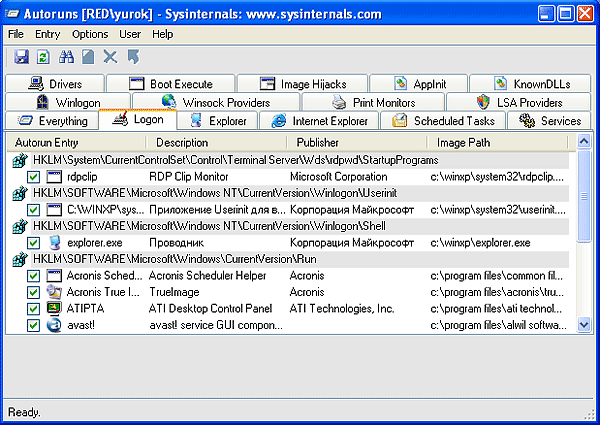The width and height of the screenshot is (600, 425).
Task: Switch to the Boot Execute tab
Action: coord(171,84)
